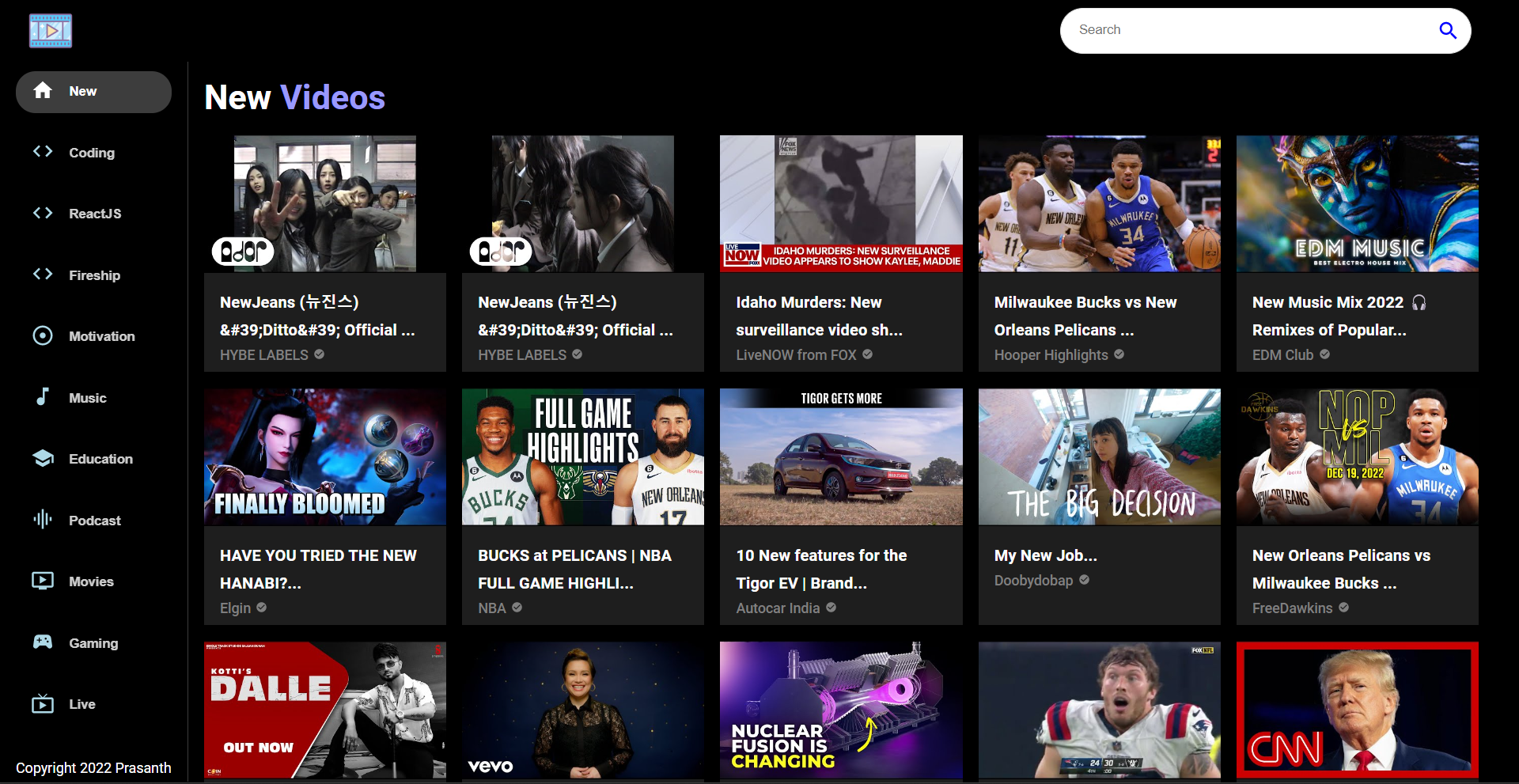Open the Coding category
1519x784 pixels.
[93, 153]
